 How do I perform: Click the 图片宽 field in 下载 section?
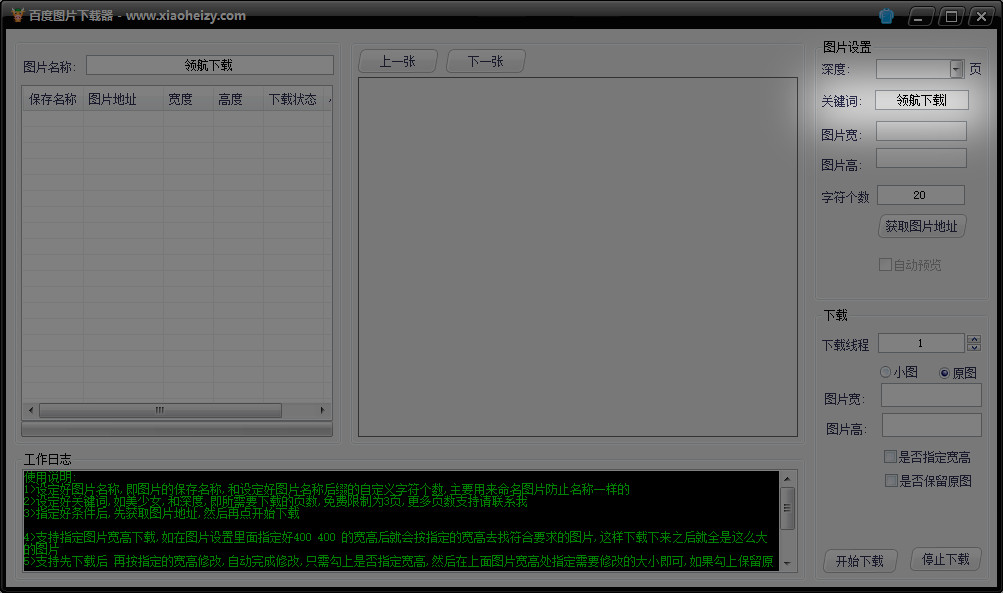tap(931, 395)
